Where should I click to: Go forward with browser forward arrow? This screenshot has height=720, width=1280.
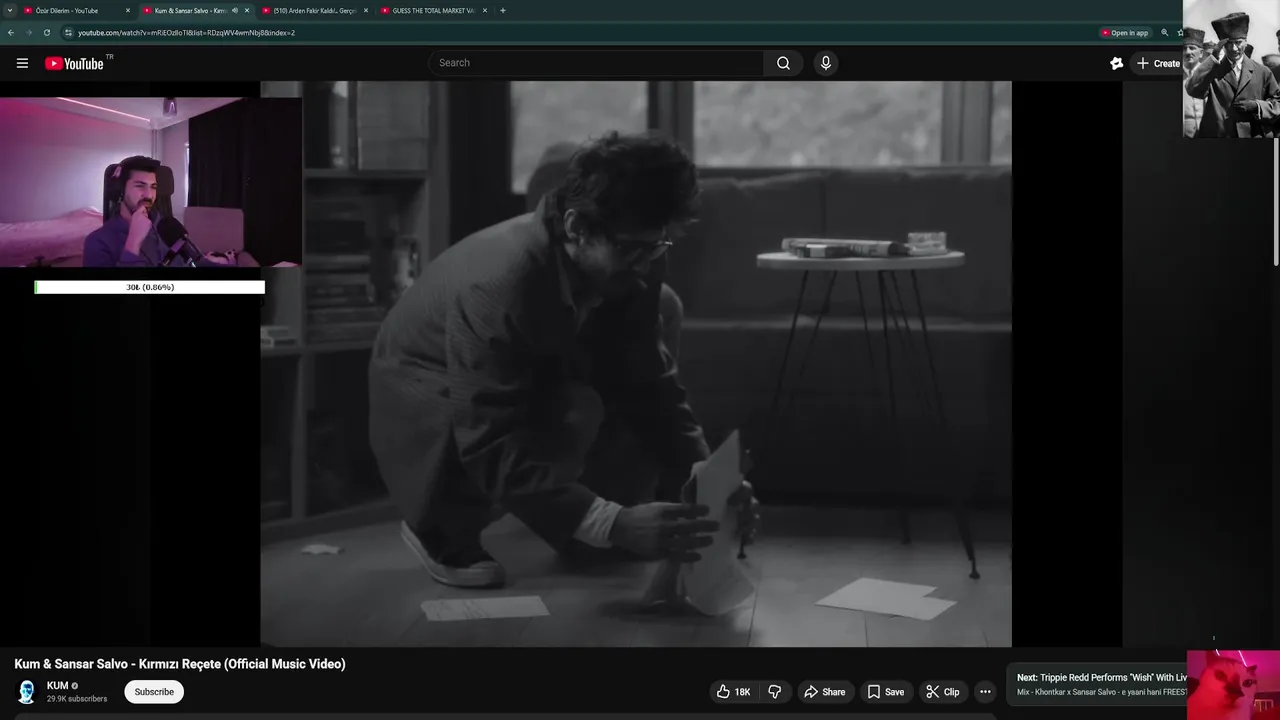coord(28,33)
